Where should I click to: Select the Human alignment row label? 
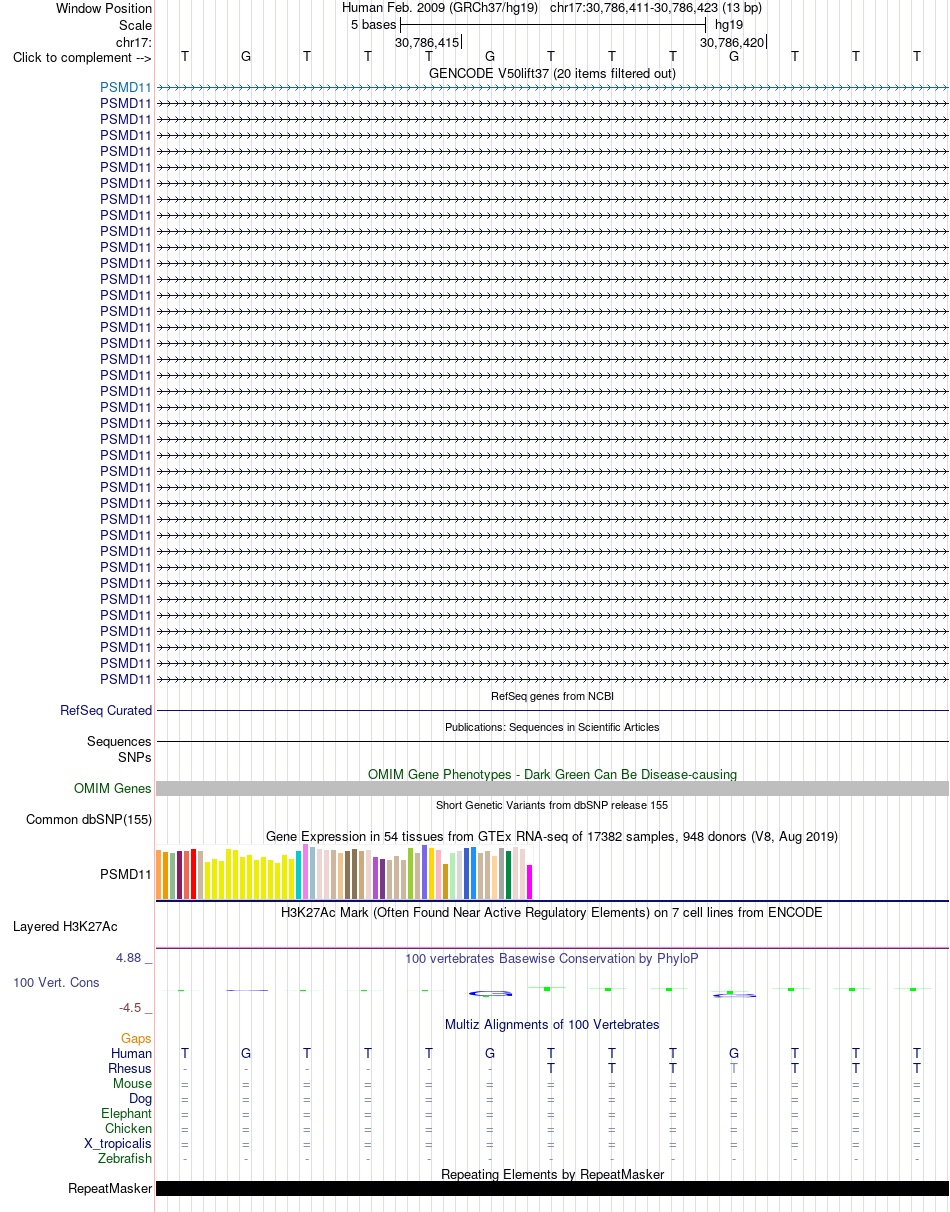(x=132, y=1053)
